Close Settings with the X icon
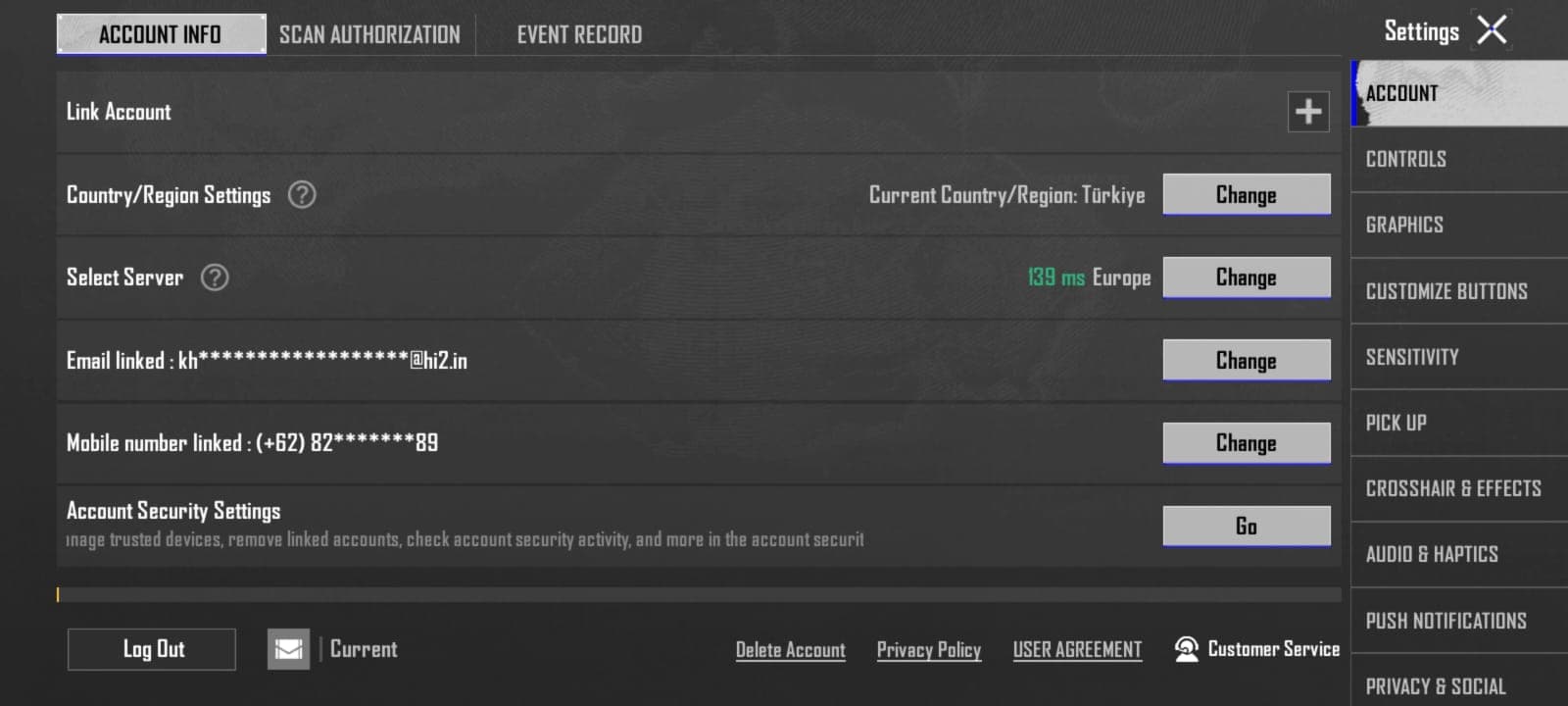This screenshot has height=706, width=1568. click(1492, 30)
